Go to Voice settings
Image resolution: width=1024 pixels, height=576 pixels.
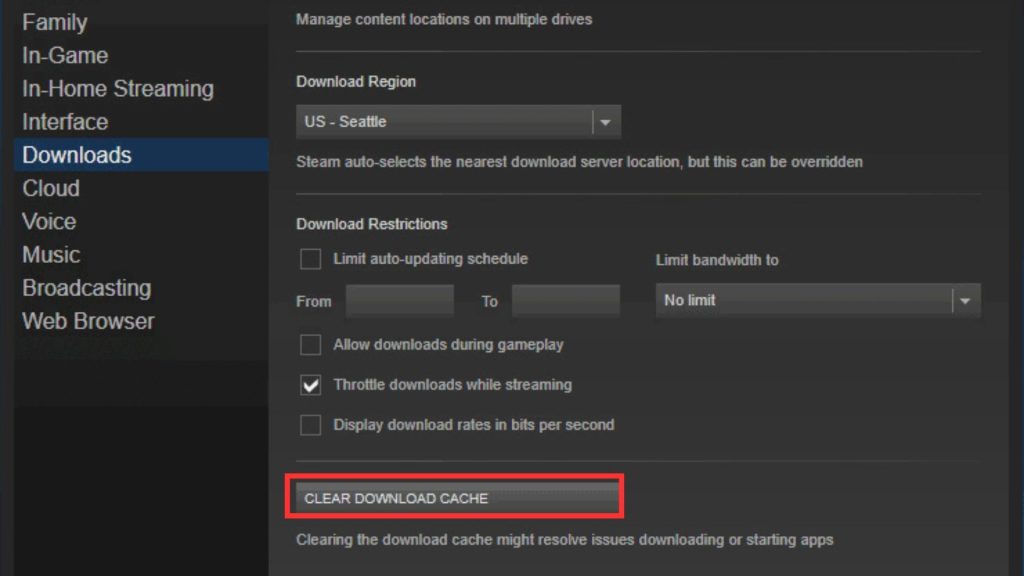pos(48,221)
